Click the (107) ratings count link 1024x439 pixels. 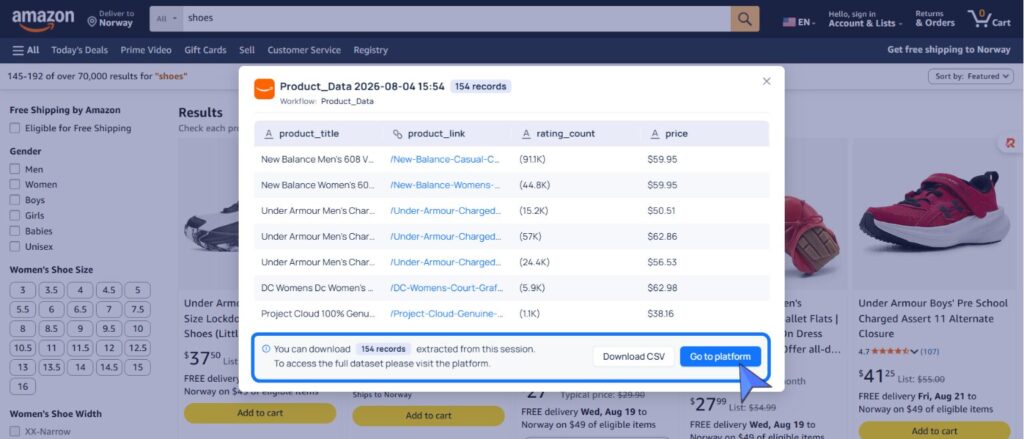[930, 352]
